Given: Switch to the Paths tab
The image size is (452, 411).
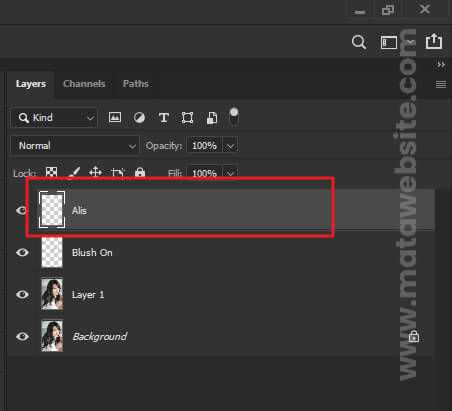Looking at the screenshot, I should click(135, 84).
